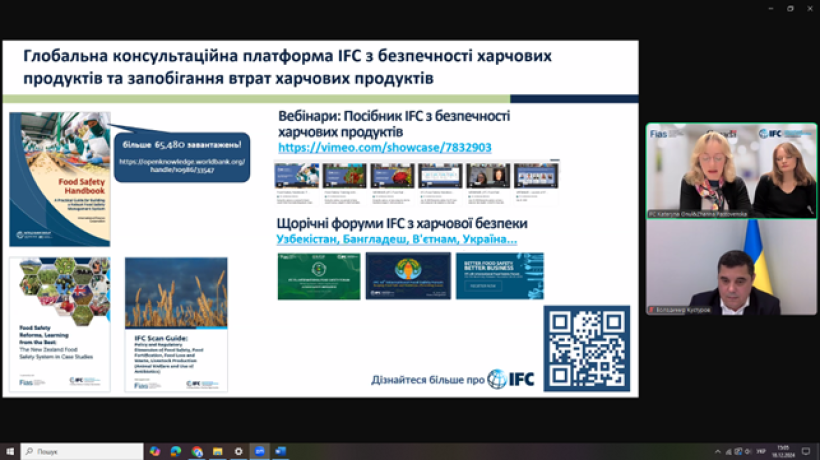Click the 'Дізнайтеся більше про' text
This screenshot has height=460, width=820.
(428, 380)
